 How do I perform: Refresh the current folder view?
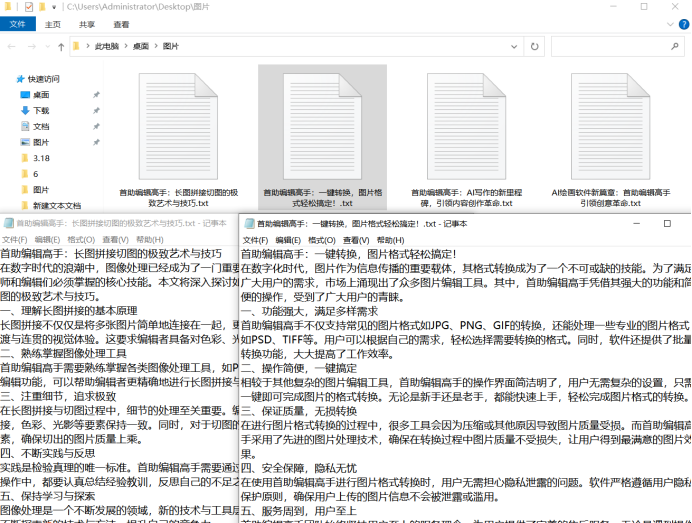point(534,46)
